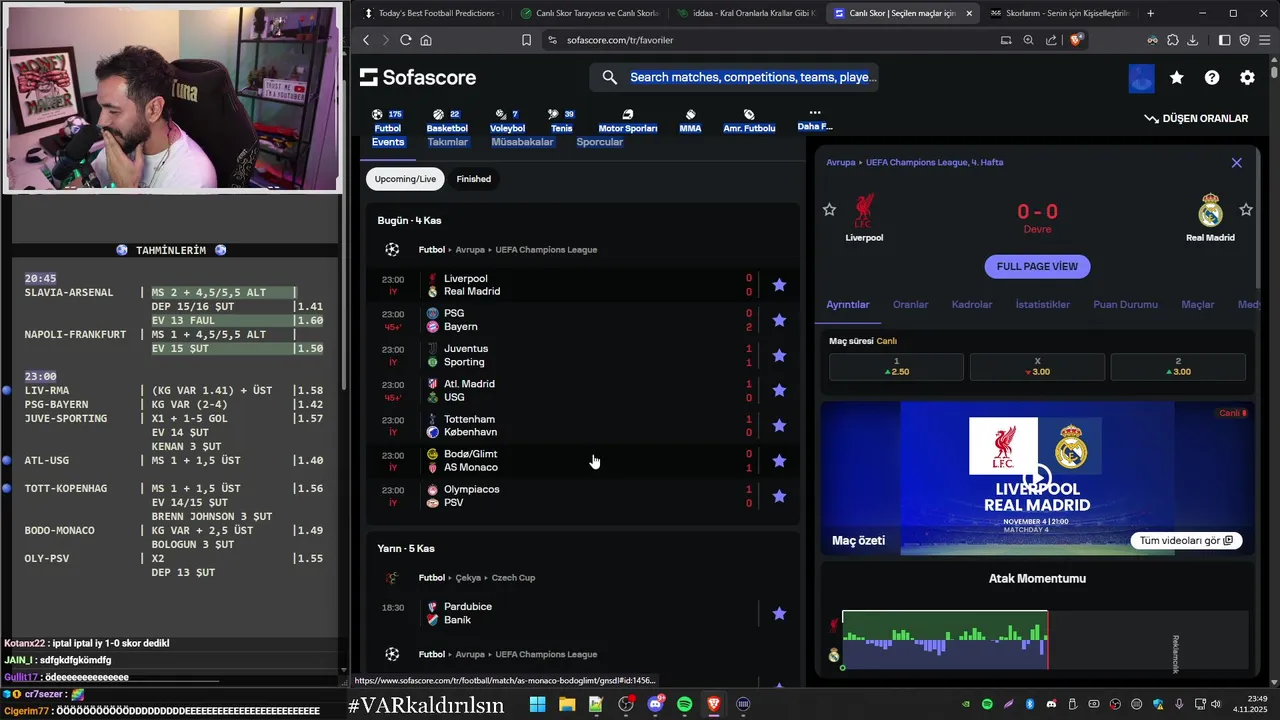Unfavorite the Atl. Madrid vs USG match

(x=779, y=390)
